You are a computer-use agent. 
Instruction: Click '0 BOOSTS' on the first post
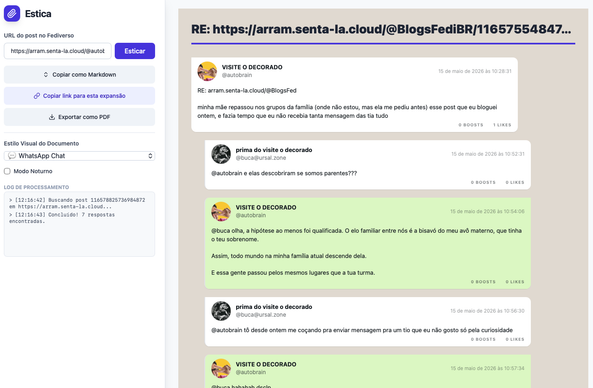click(471, 125)
